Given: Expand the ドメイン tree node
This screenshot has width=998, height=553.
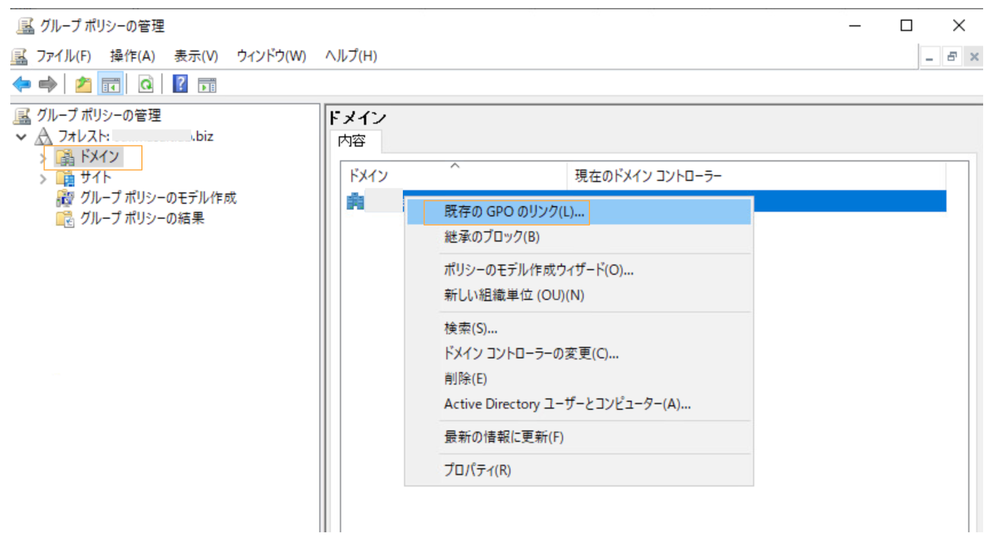Looking at the screenshot, I should coord(43,157).
